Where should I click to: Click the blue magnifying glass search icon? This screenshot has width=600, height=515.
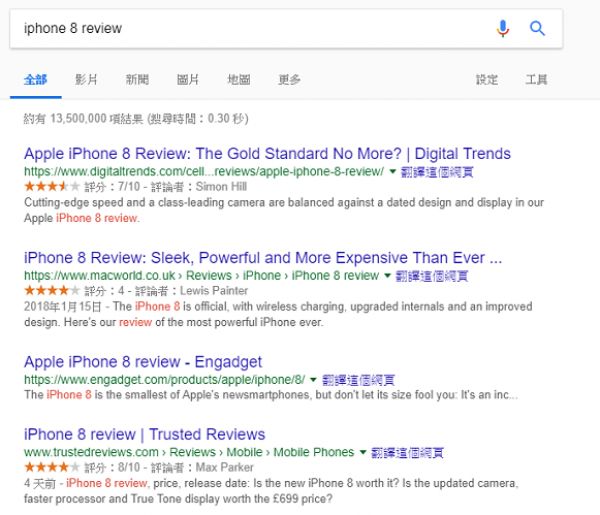(x=537, y=28)
